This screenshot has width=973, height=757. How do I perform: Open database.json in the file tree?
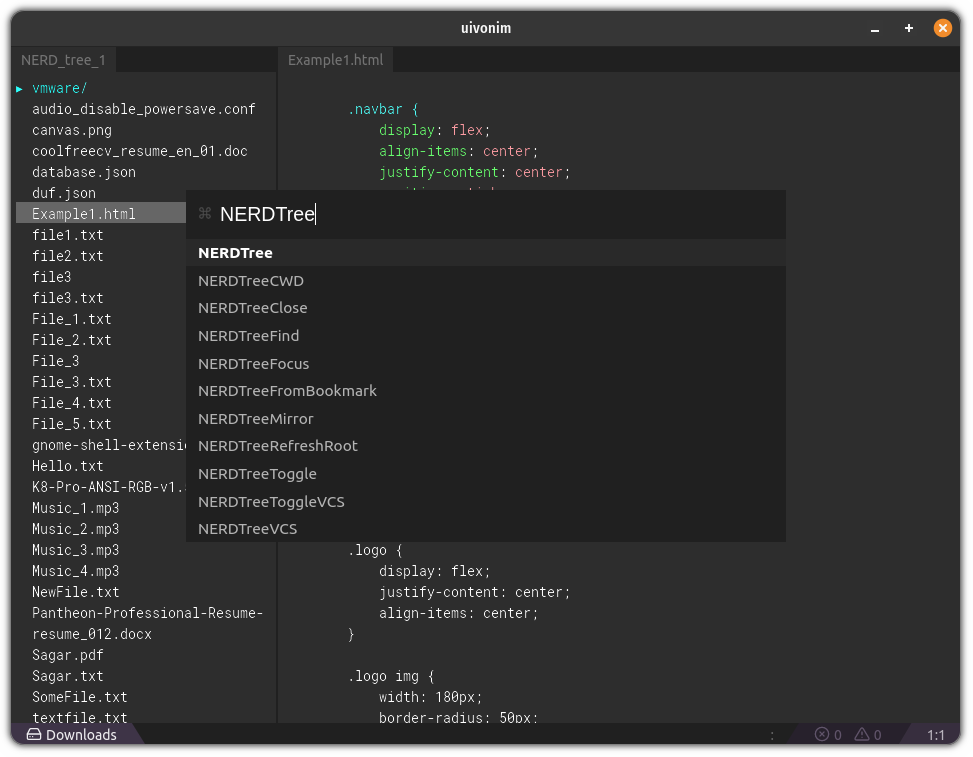[84, 172]
